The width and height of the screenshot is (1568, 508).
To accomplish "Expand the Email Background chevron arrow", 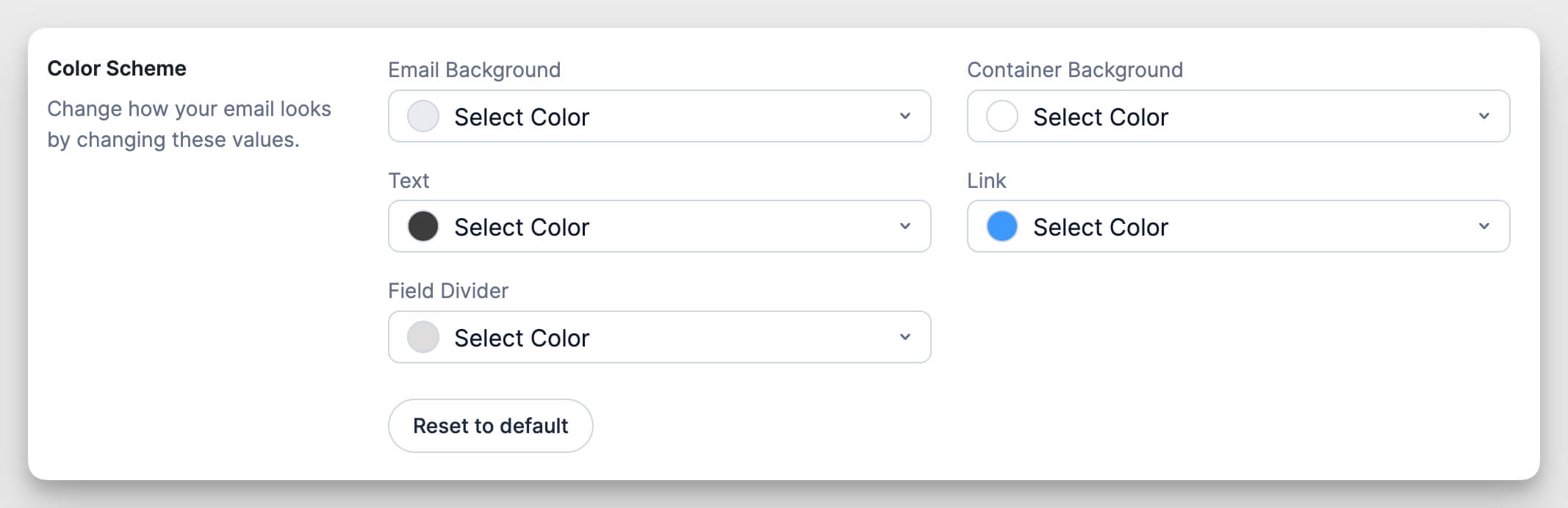I will point(905,116).
